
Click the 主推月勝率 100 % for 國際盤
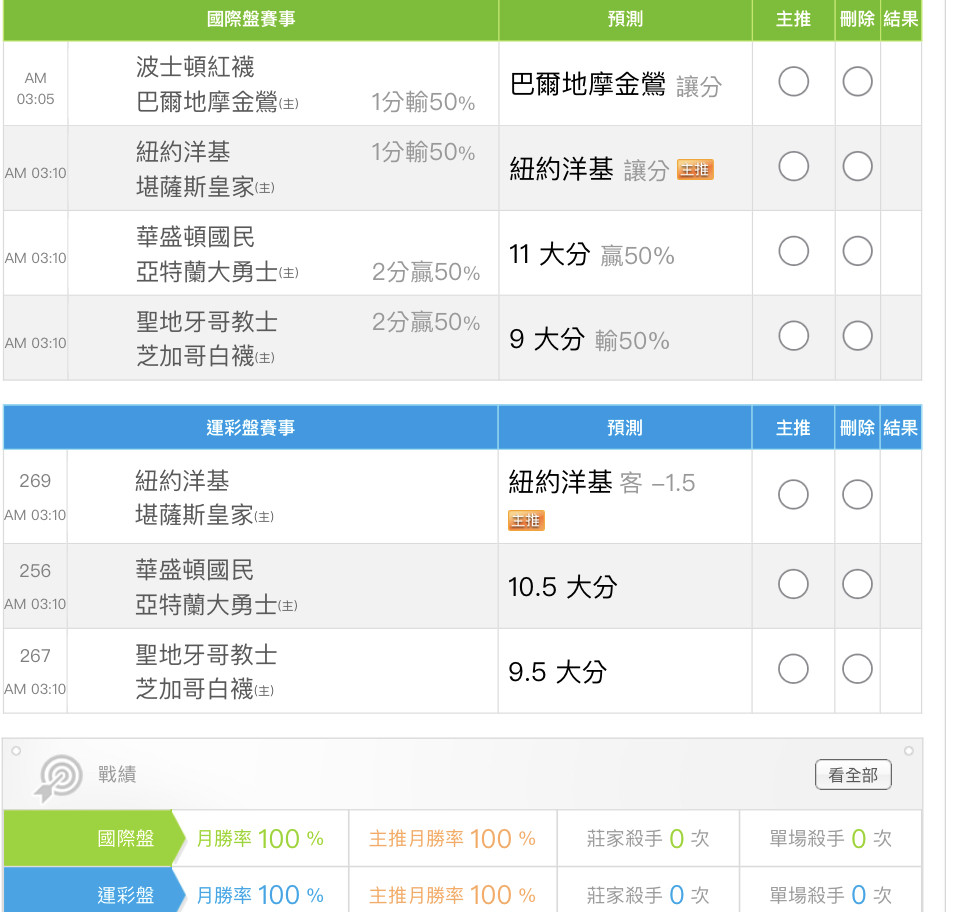(x=452, y=838)
